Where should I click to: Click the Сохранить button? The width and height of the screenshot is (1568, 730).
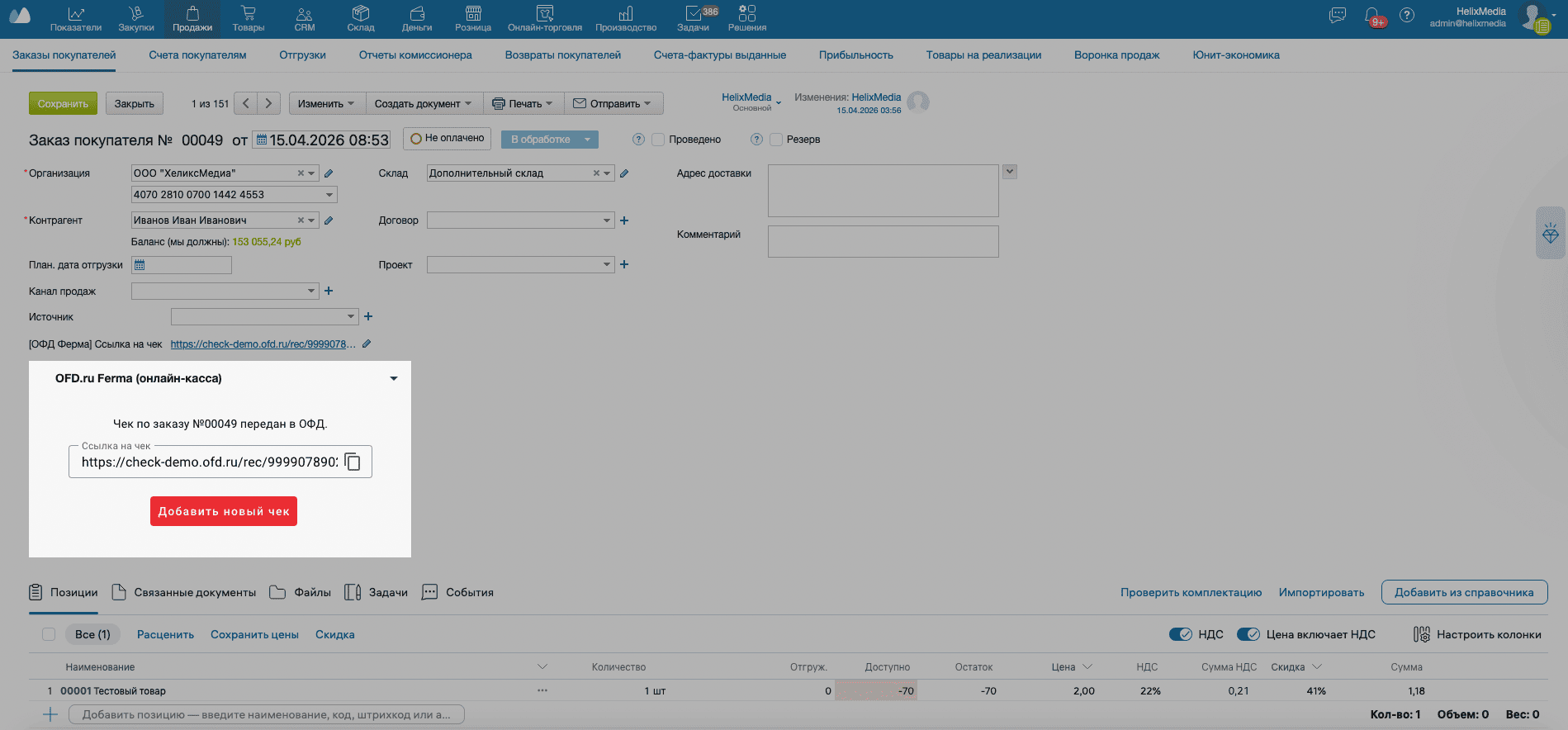click(x=63, y=103)
